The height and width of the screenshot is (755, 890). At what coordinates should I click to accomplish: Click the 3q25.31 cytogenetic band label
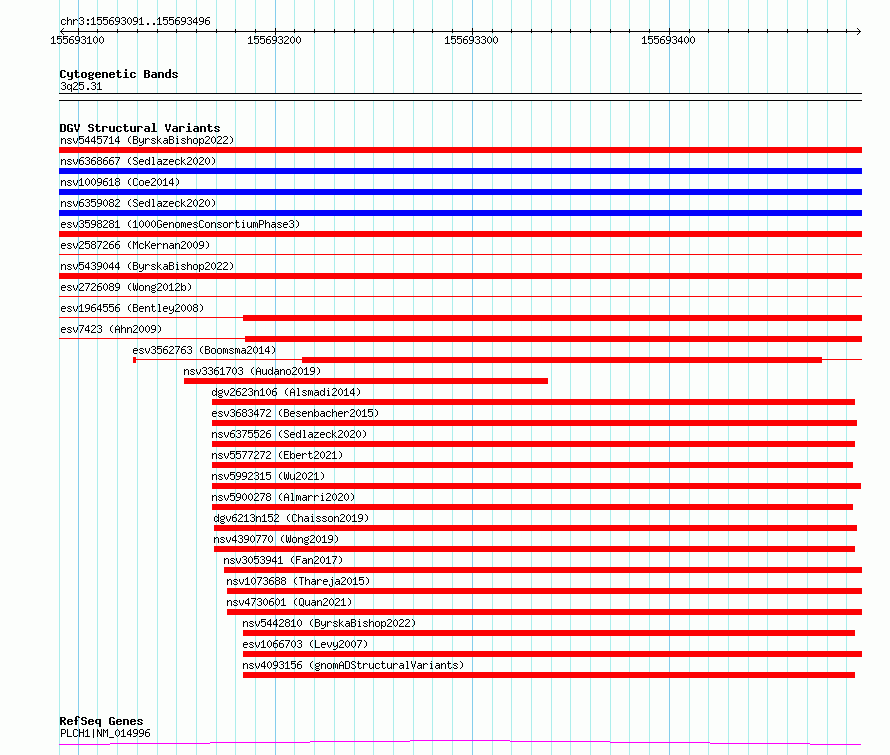(x=81, y=86)
